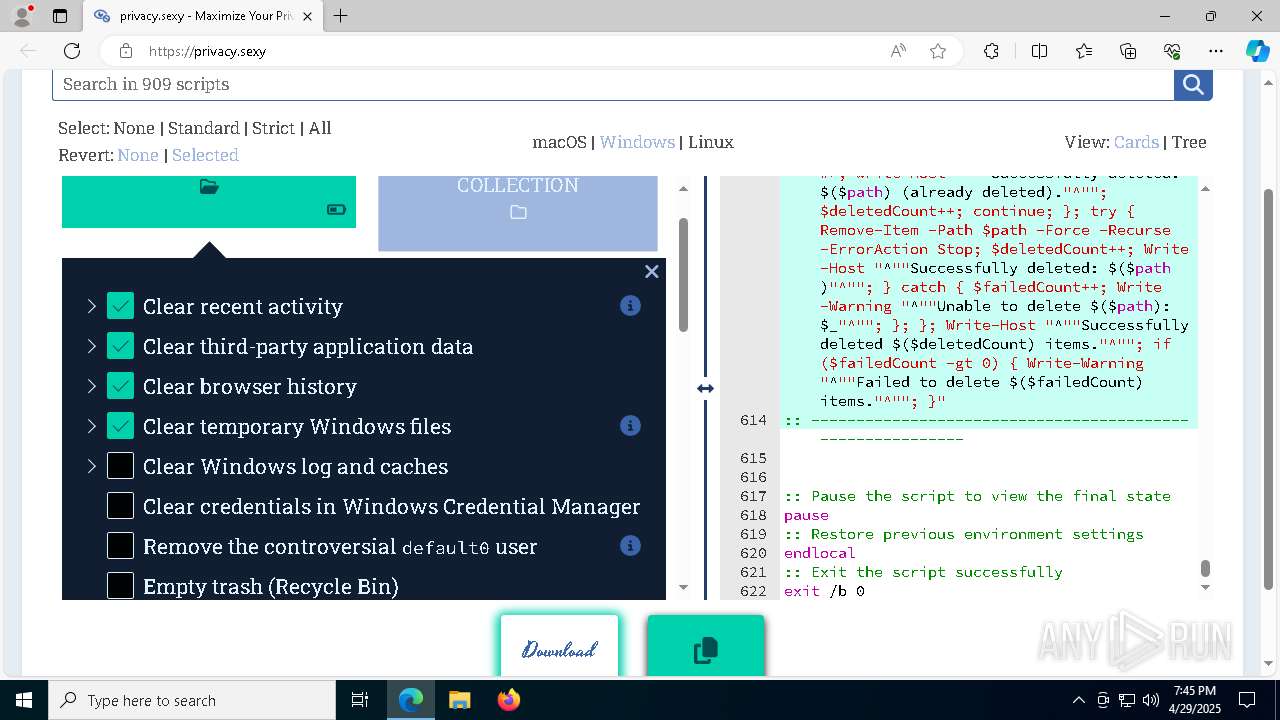Switch to Windows scripts

(637, 142)
